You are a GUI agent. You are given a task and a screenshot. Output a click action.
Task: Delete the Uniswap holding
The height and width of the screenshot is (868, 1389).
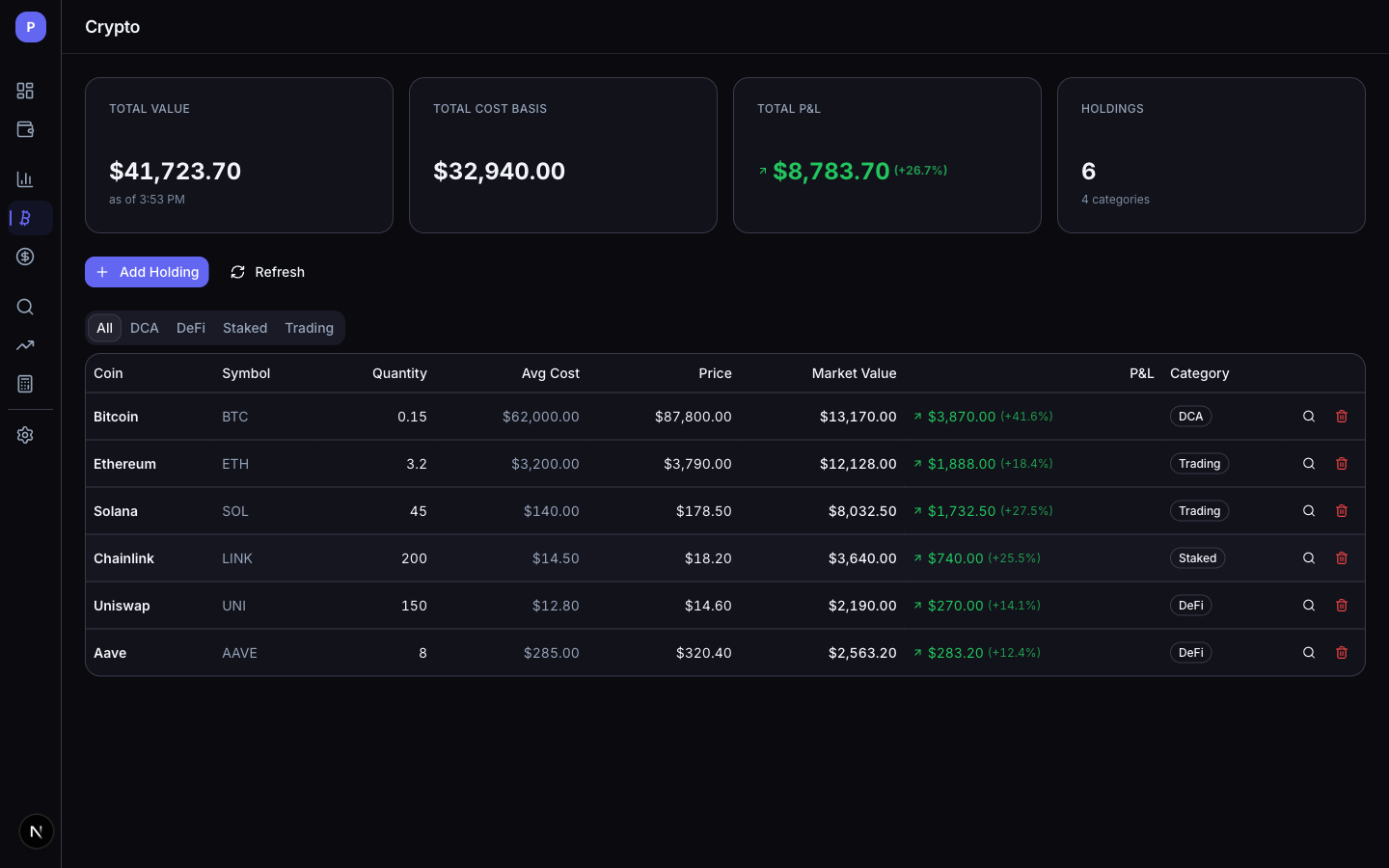(x=1342, y=606)
